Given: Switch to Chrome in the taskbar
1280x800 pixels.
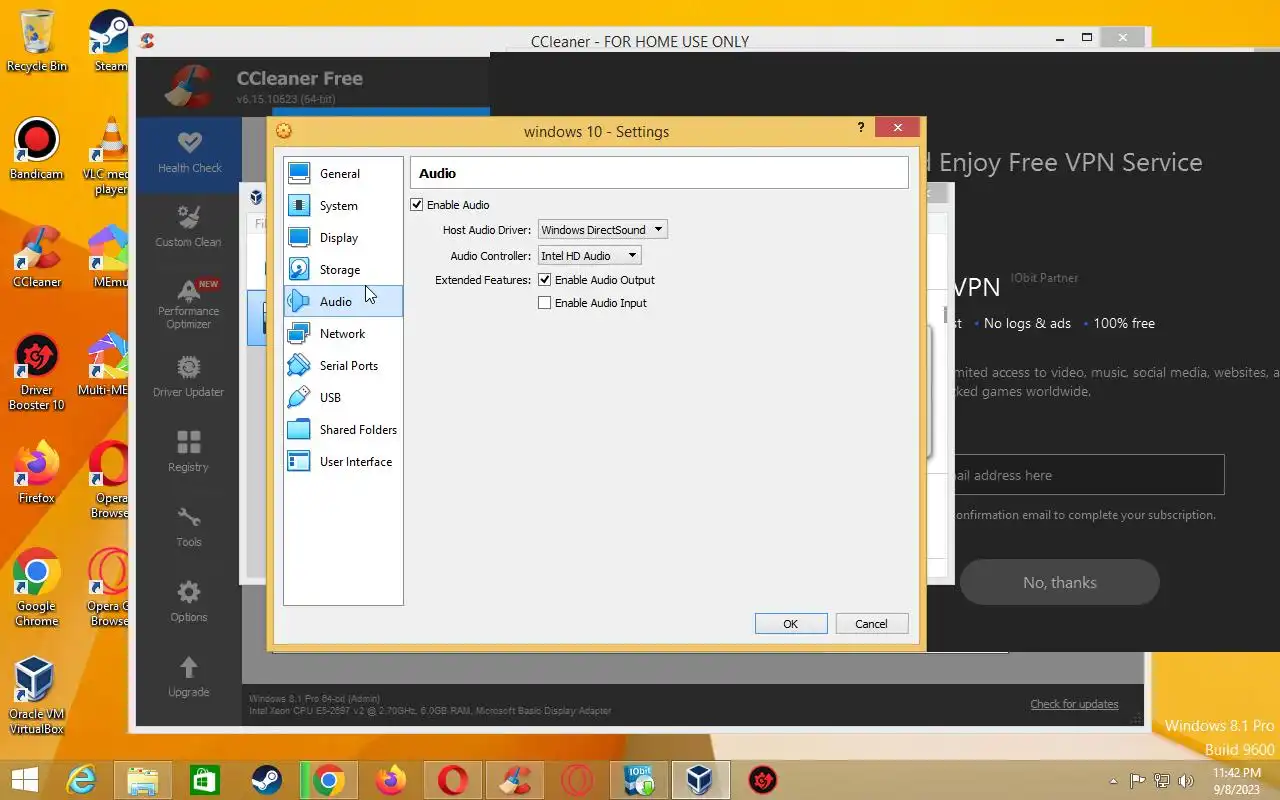Looking at the screenshot, I should pos(328,780).
